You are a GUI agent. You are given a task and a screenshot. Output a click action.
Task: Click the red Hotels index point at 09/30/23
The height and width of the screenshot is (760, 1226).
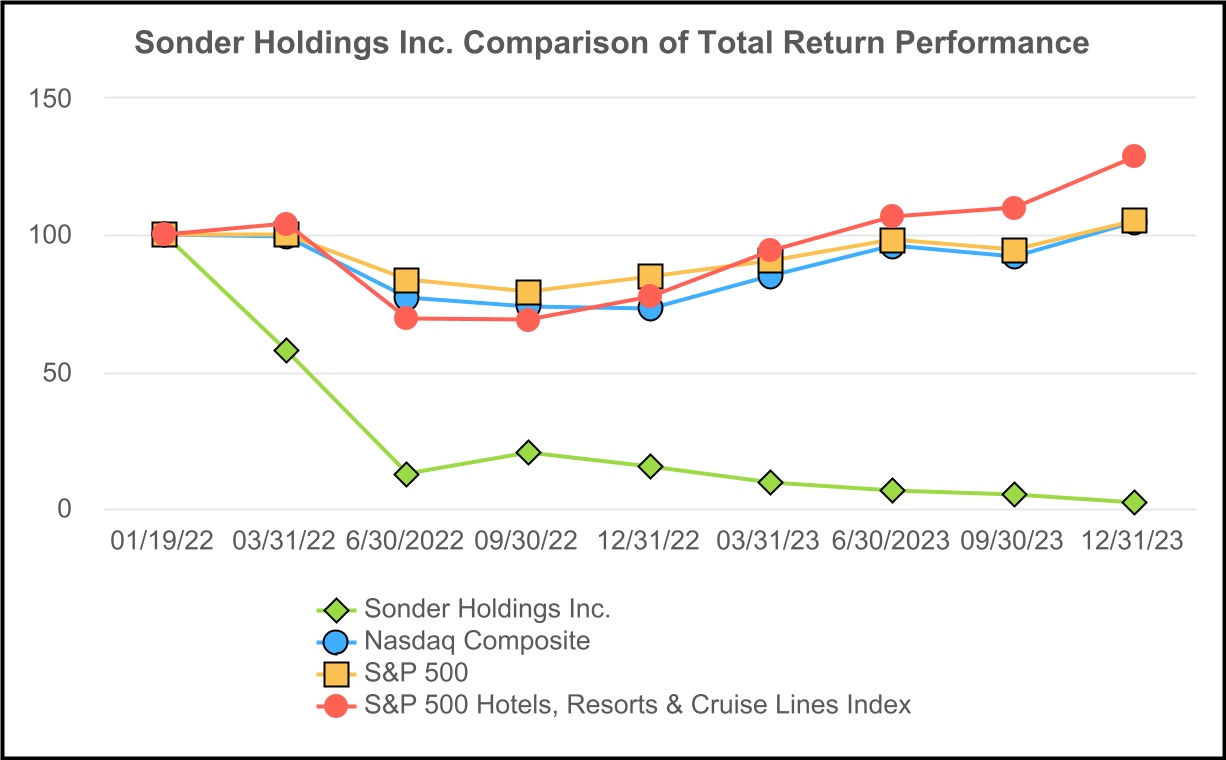tap(1013, 208)
